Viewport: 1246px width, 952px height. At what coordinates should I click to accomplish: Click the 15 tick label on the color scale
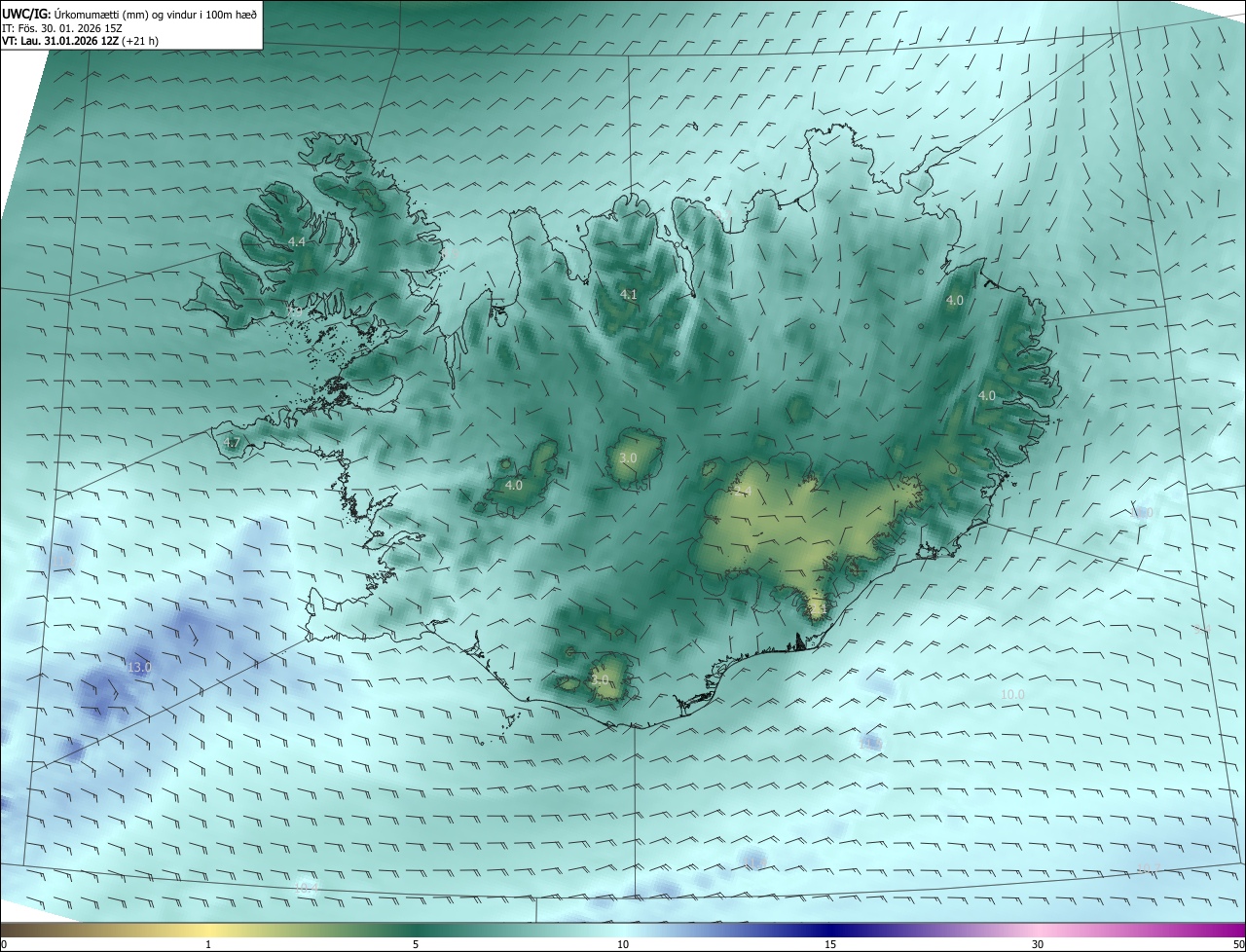tap(830, 944)
